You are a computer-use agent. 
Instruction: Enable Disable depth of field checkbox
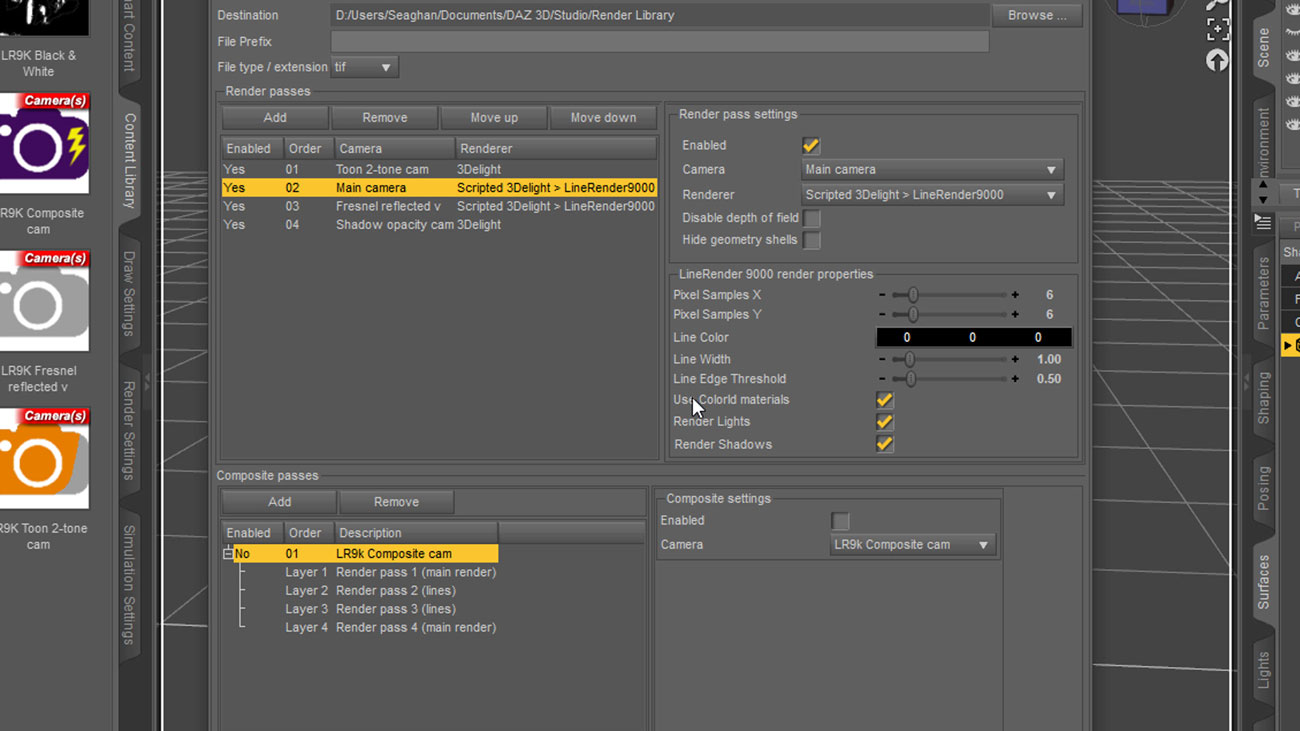click(812, 218)
